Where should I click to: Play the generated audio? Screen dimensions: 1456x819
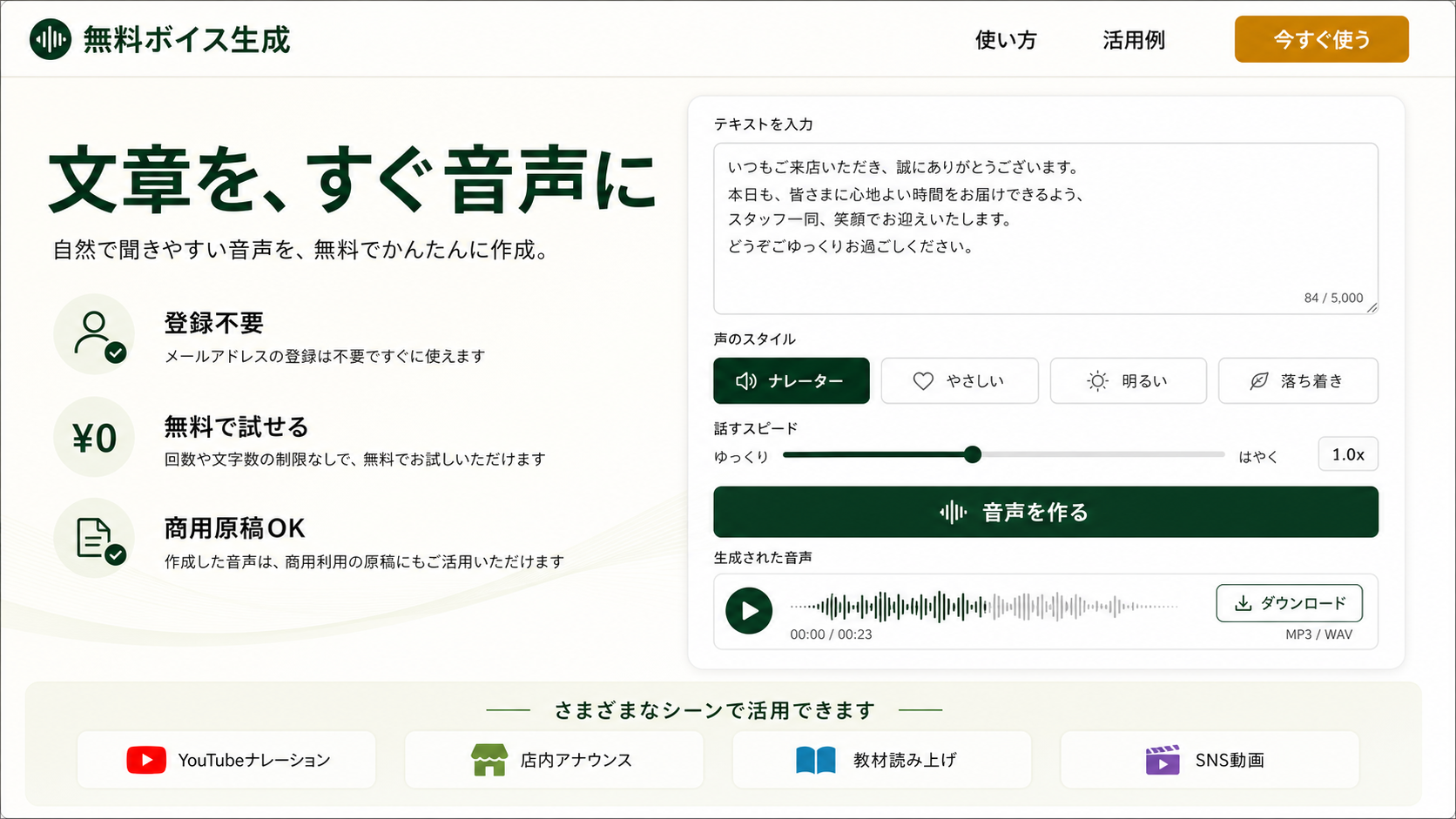[749, 611]
